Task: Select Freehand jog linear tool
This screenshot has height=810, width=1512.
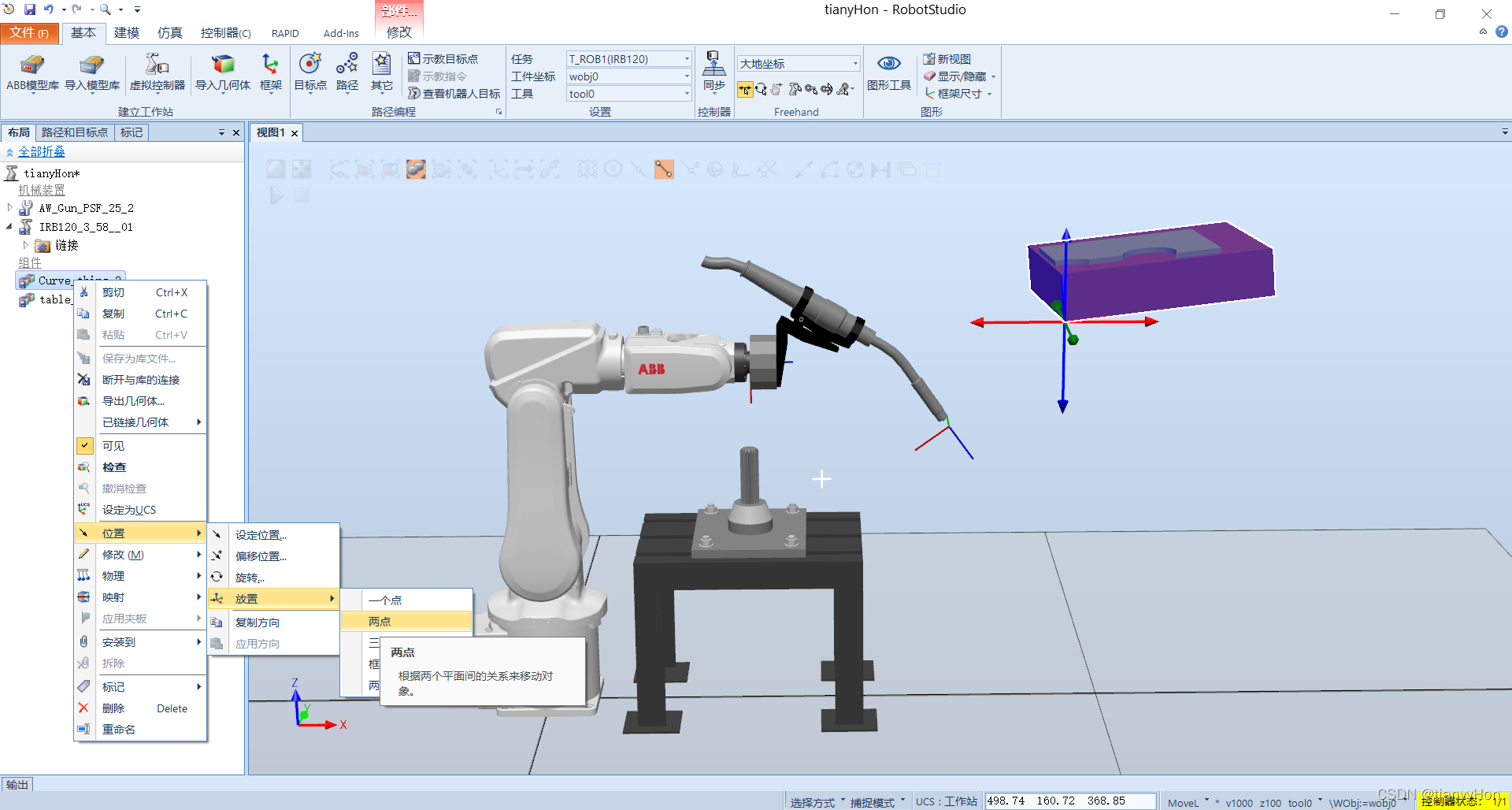Action: tap(811, 89)
